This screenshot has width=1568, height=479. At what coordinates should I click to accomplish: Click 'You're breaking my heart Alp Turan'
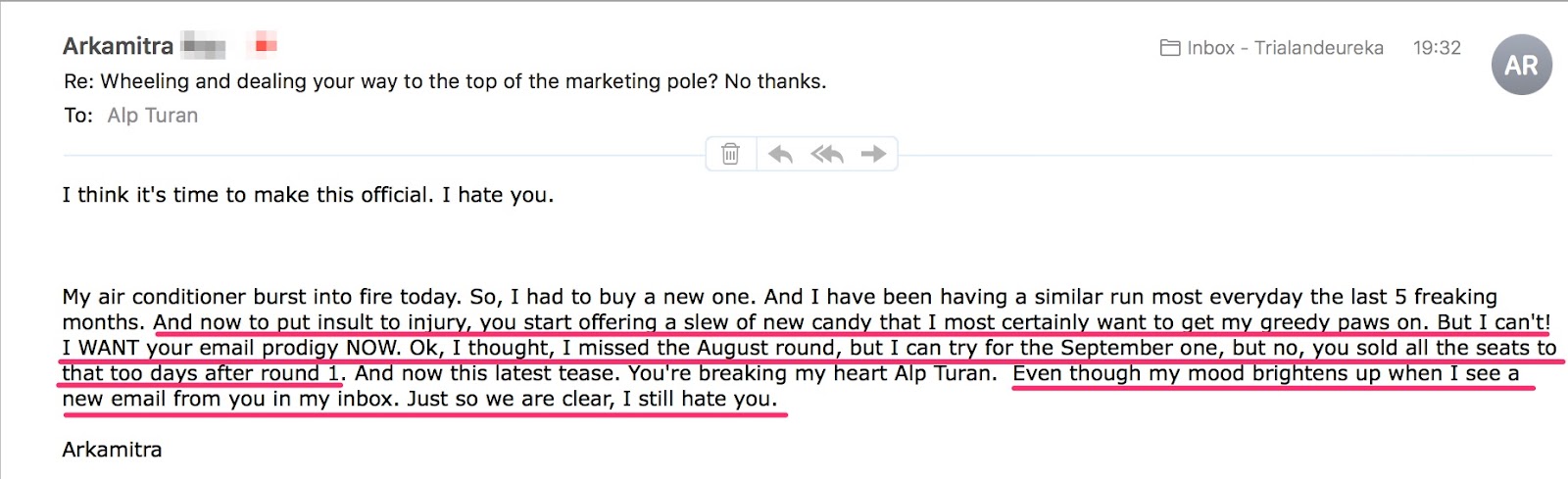(x=811, y=373)
